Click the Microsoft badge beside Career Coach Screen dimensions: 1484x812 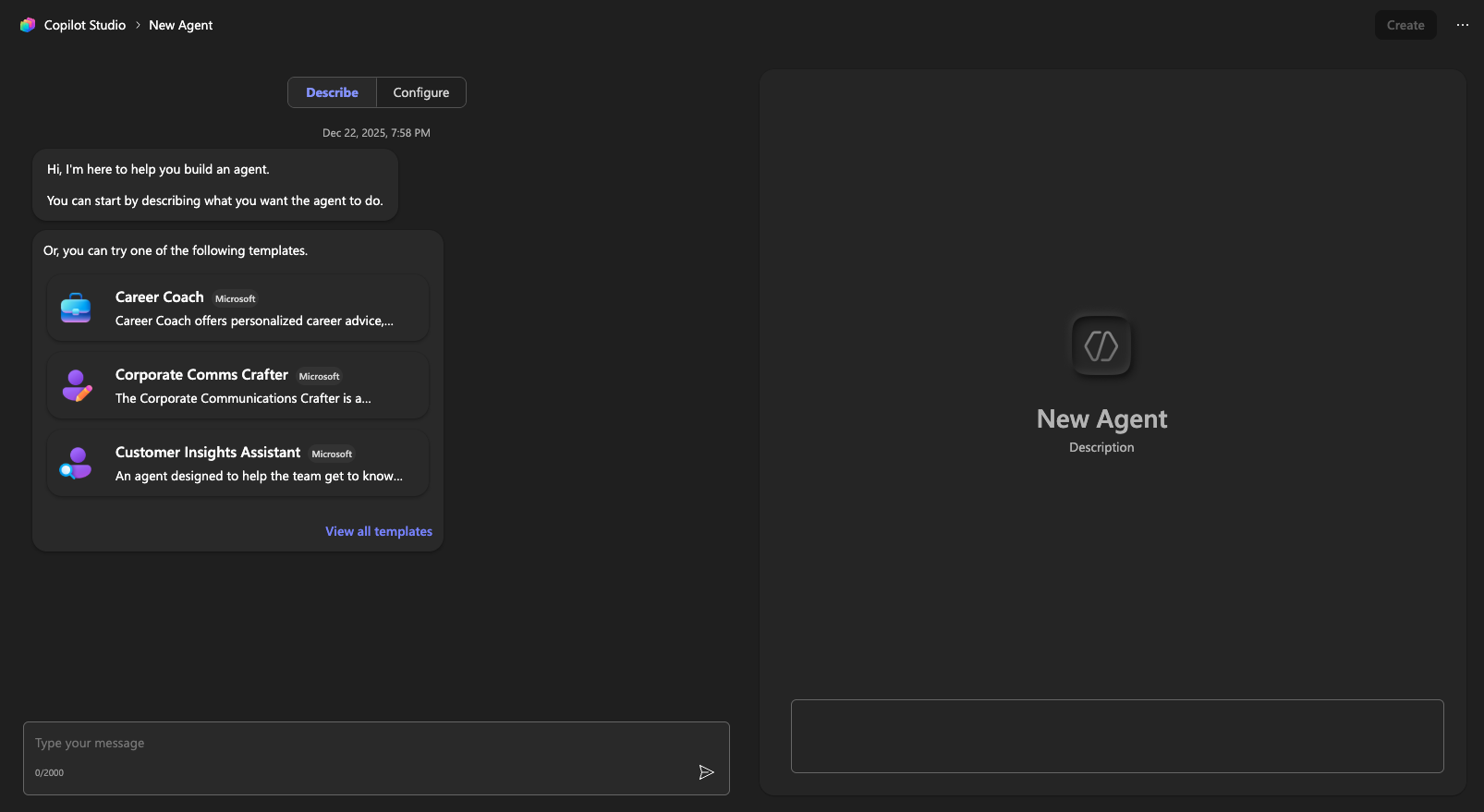click(236, 298)
